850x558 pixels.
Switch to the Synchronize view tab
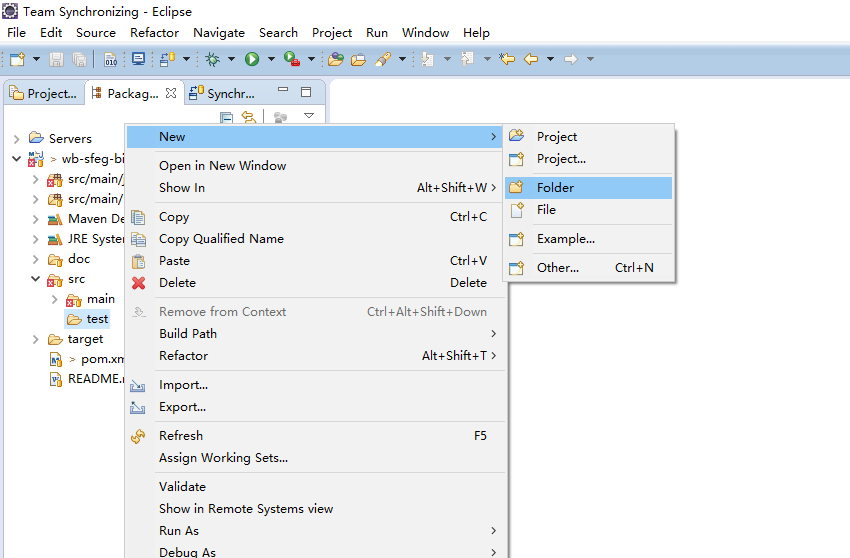click(x=222, y=93)
